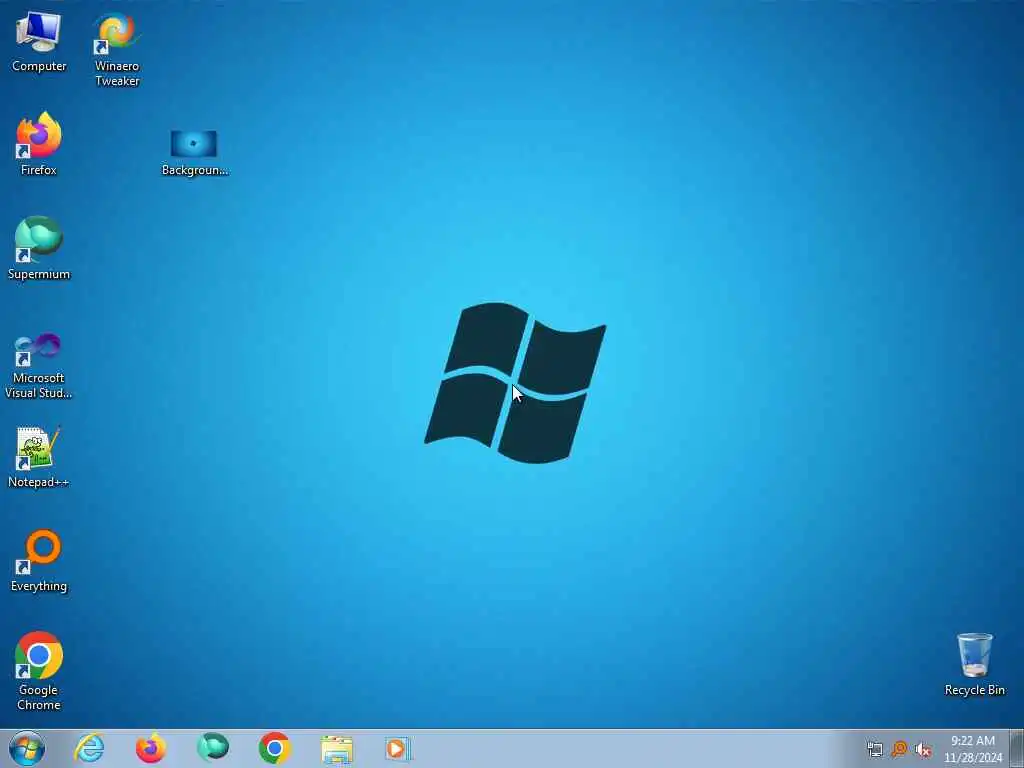The height and width of the screenshot is (768, 1024).
Task: Open Windows Explorer from the taskbar
Action: click(337, 749)
